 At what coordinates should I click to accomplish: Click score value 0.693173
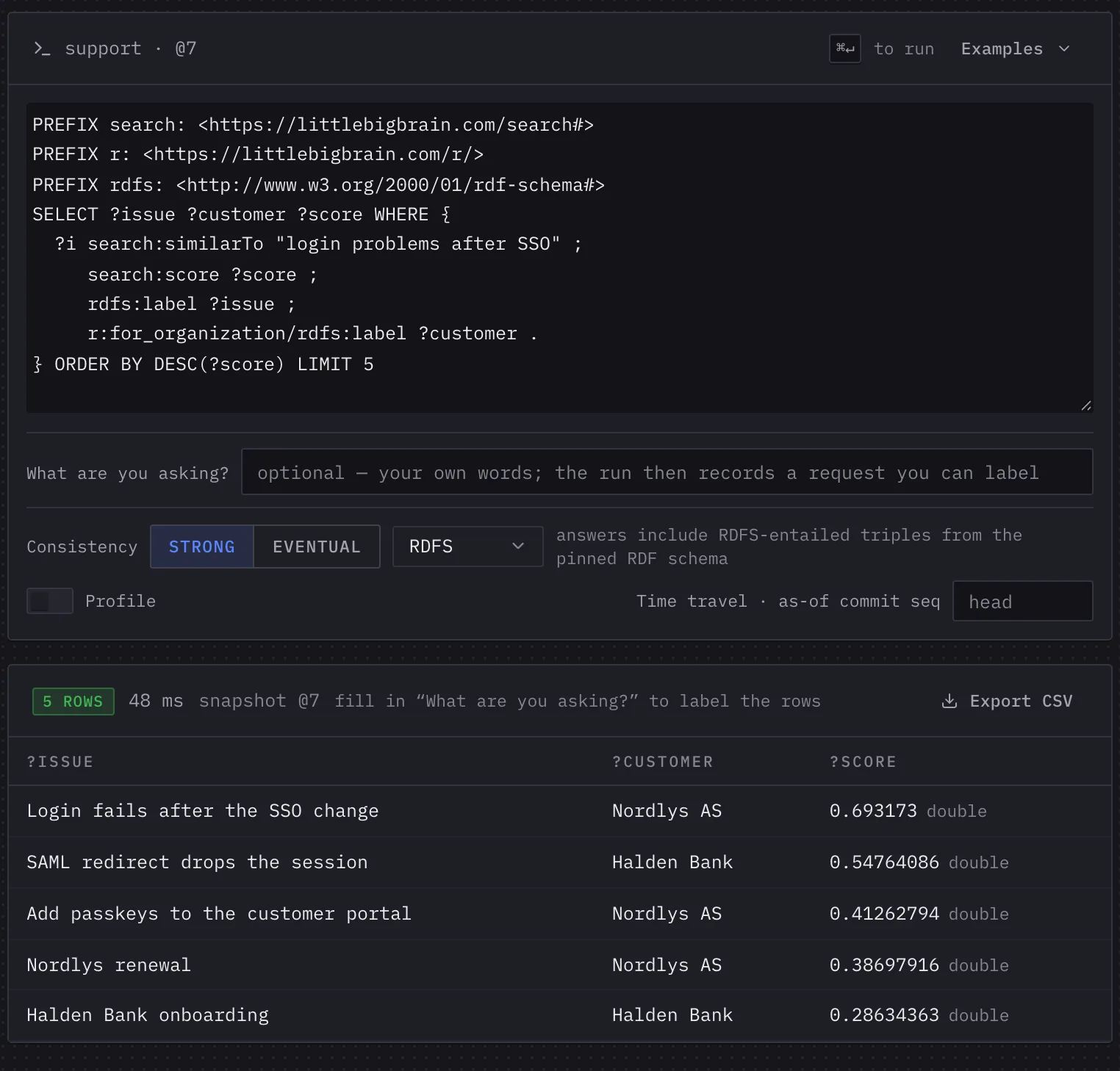[873, 811]
